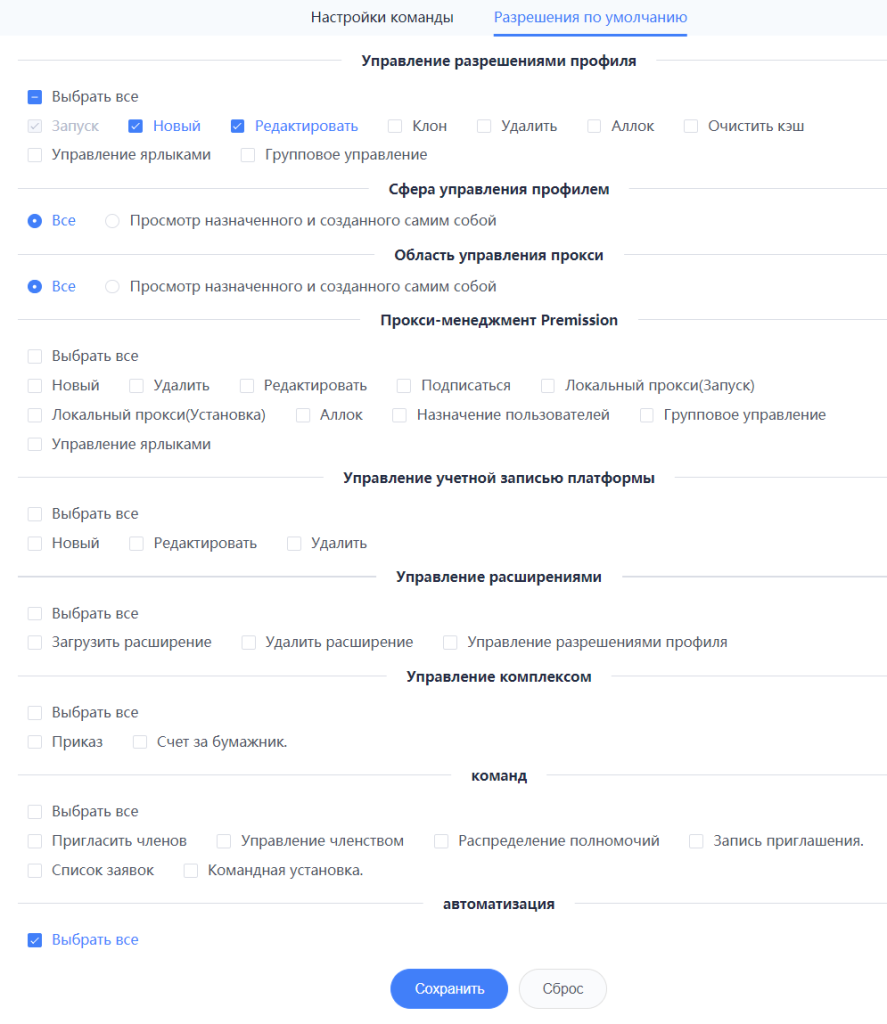Enable the Клон permission checkbox
887x1024 pixels.
tap(395, 126)
